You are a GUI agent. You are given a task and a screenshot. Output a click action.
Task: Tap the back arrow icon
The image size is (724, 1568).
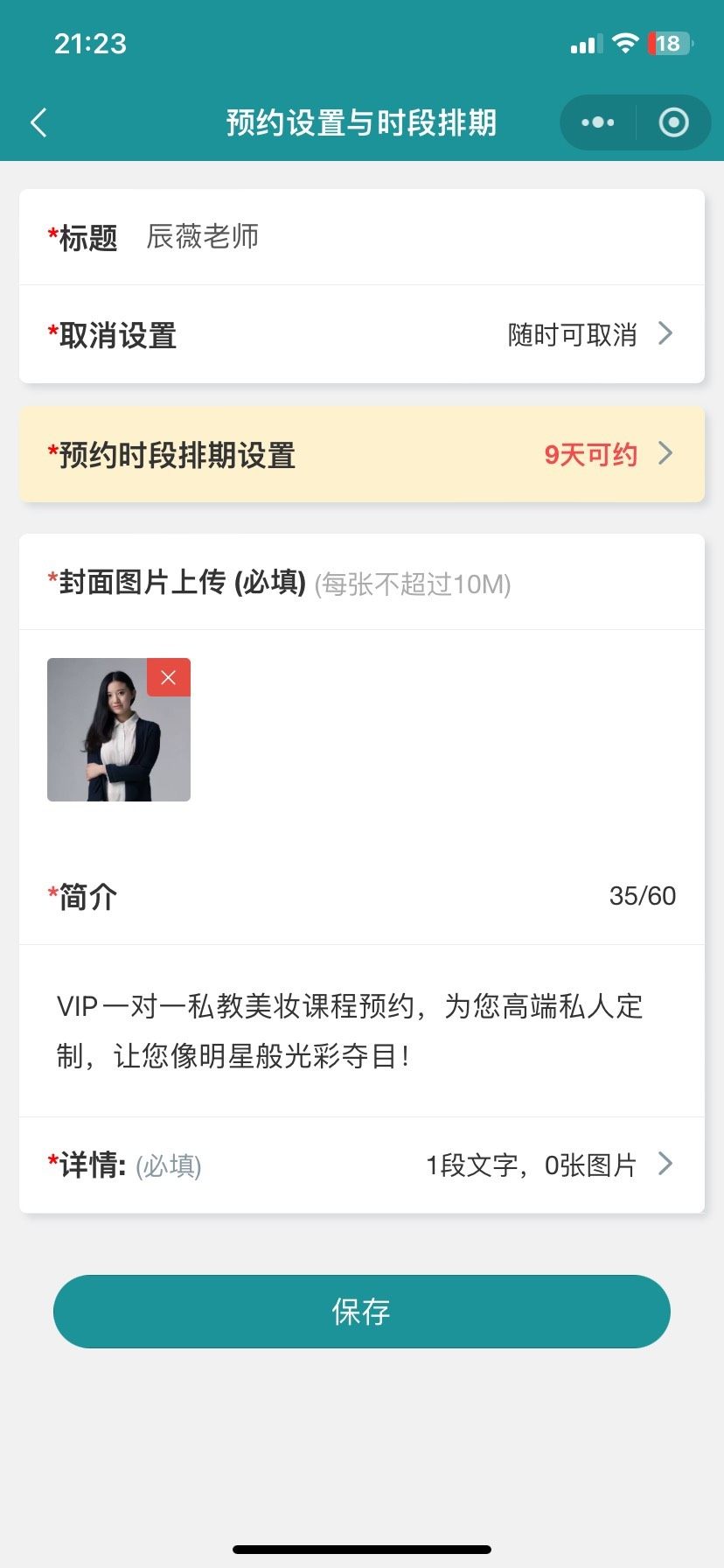click(38, 122)
